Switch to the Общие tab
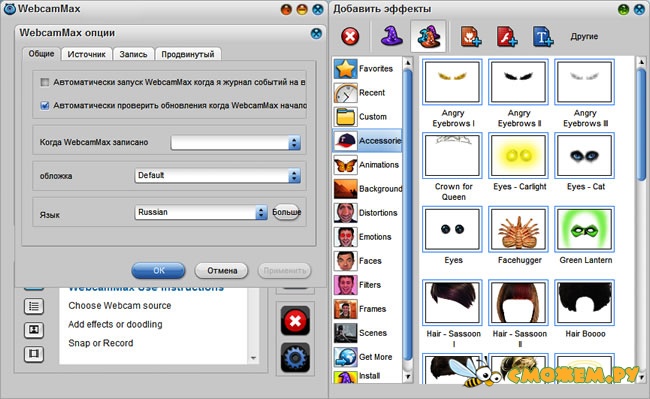The height and width of the screenshot is (399, 650). pyautogui.click(x=41, y=54)
